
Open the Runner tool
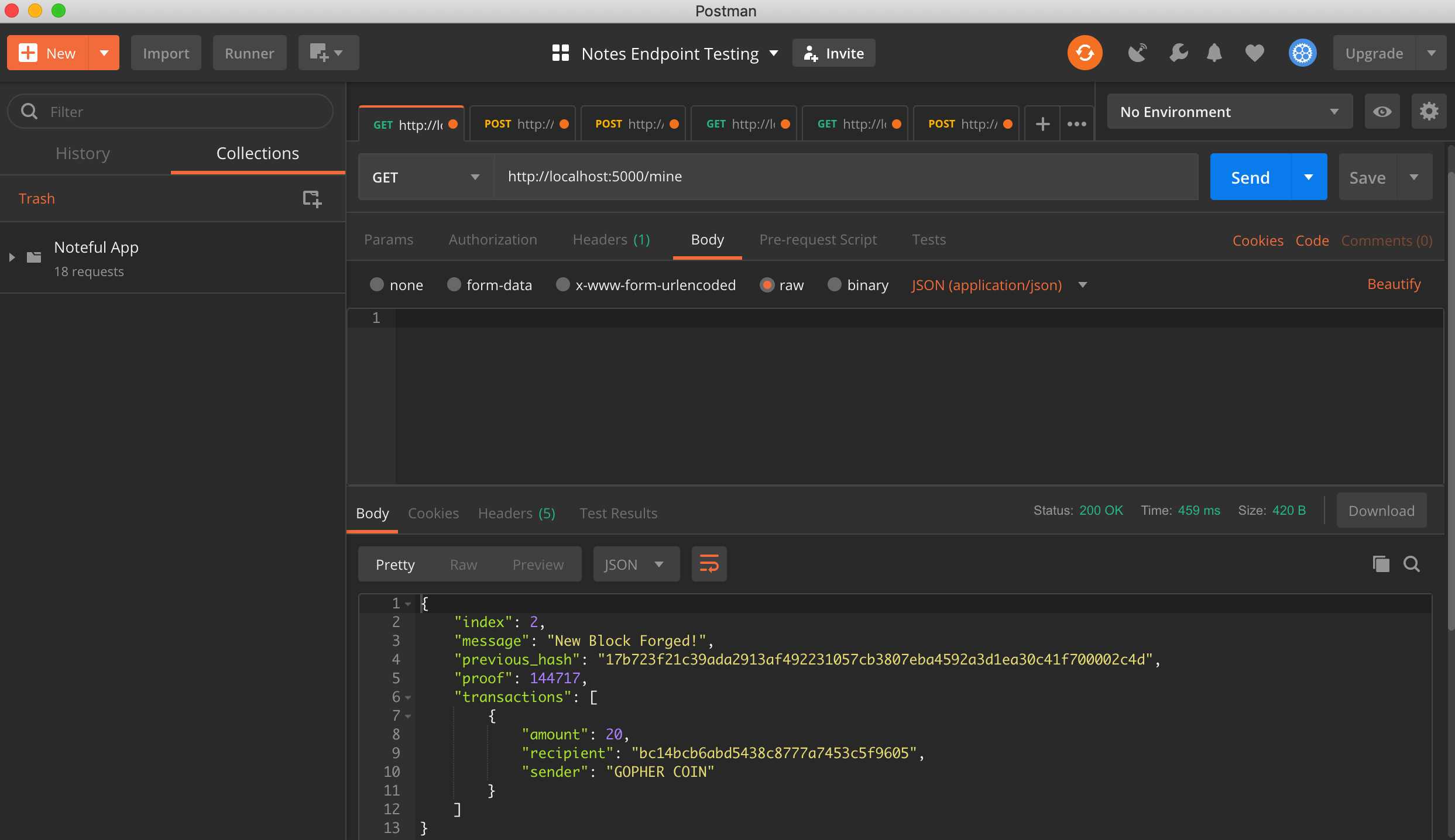[x=249, y=53]
